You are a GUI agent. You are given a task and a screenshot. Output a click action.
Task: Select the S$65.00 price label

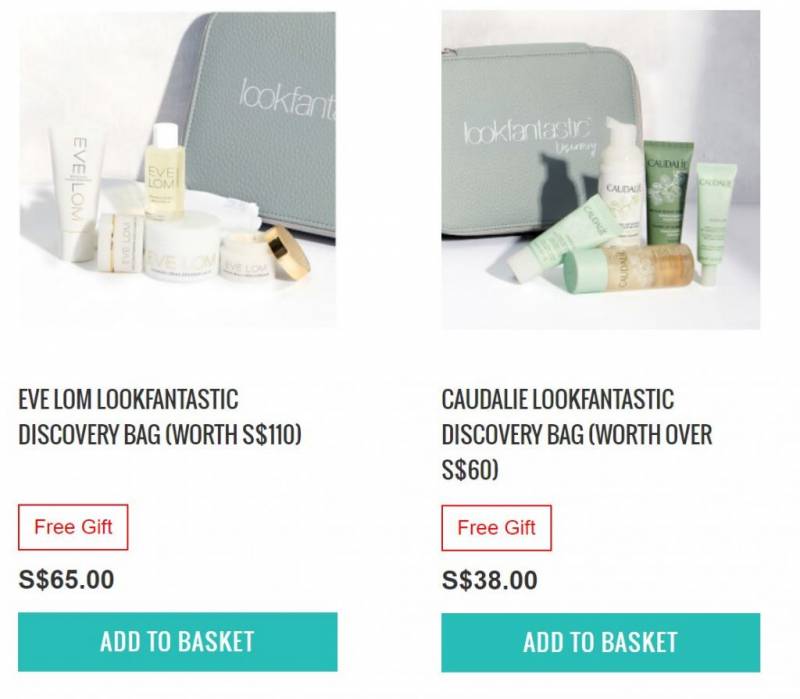point(66,580)
